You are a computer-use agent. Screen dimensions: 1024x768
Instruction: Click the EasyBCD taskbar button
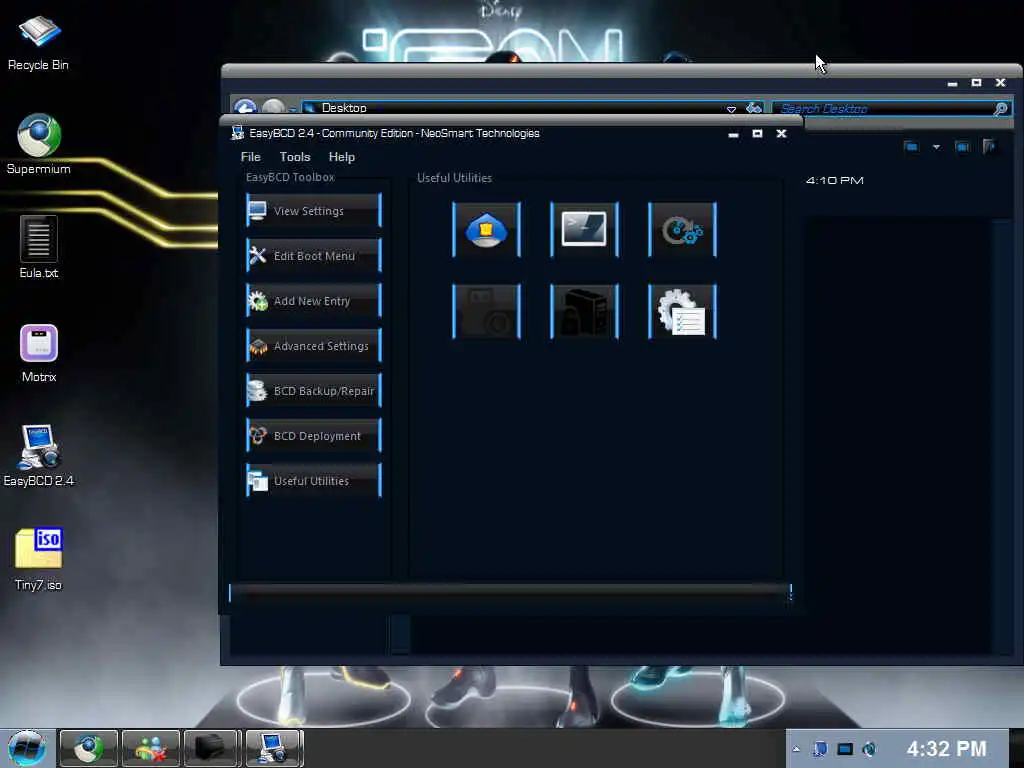click(x=274, y=748)
